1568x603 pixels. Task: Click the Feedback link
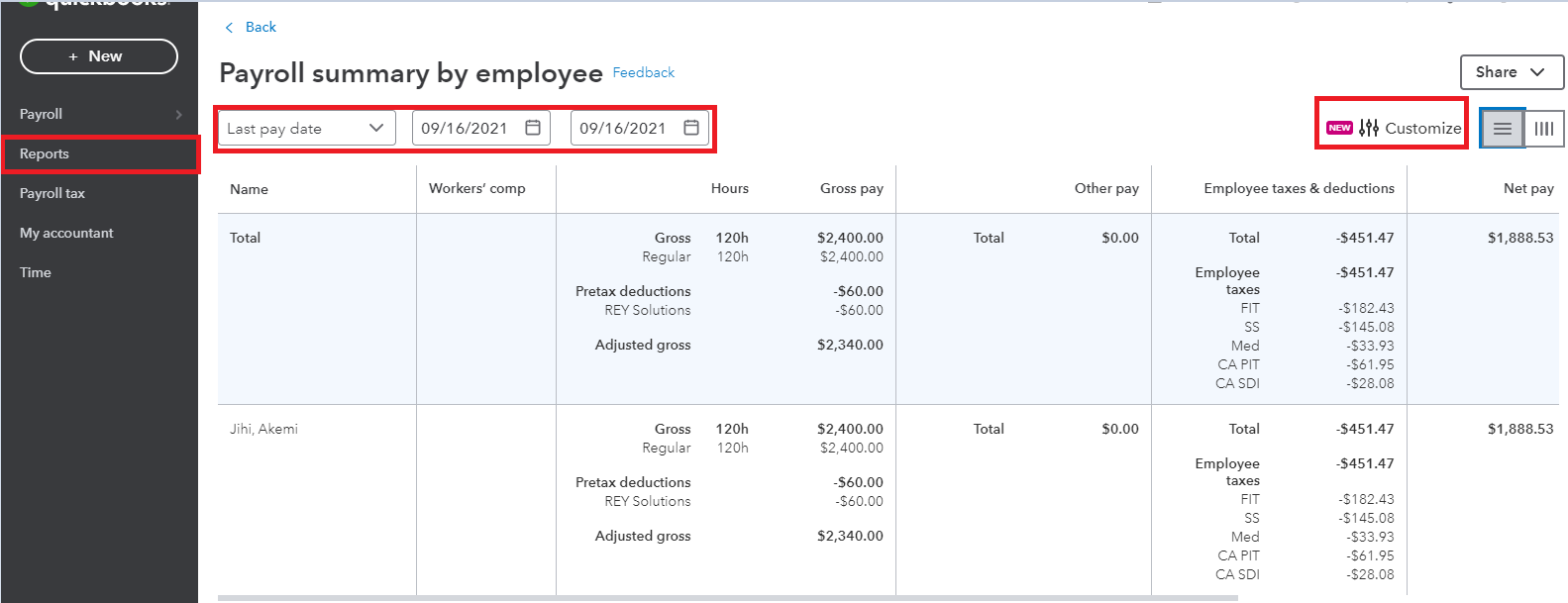643,72
